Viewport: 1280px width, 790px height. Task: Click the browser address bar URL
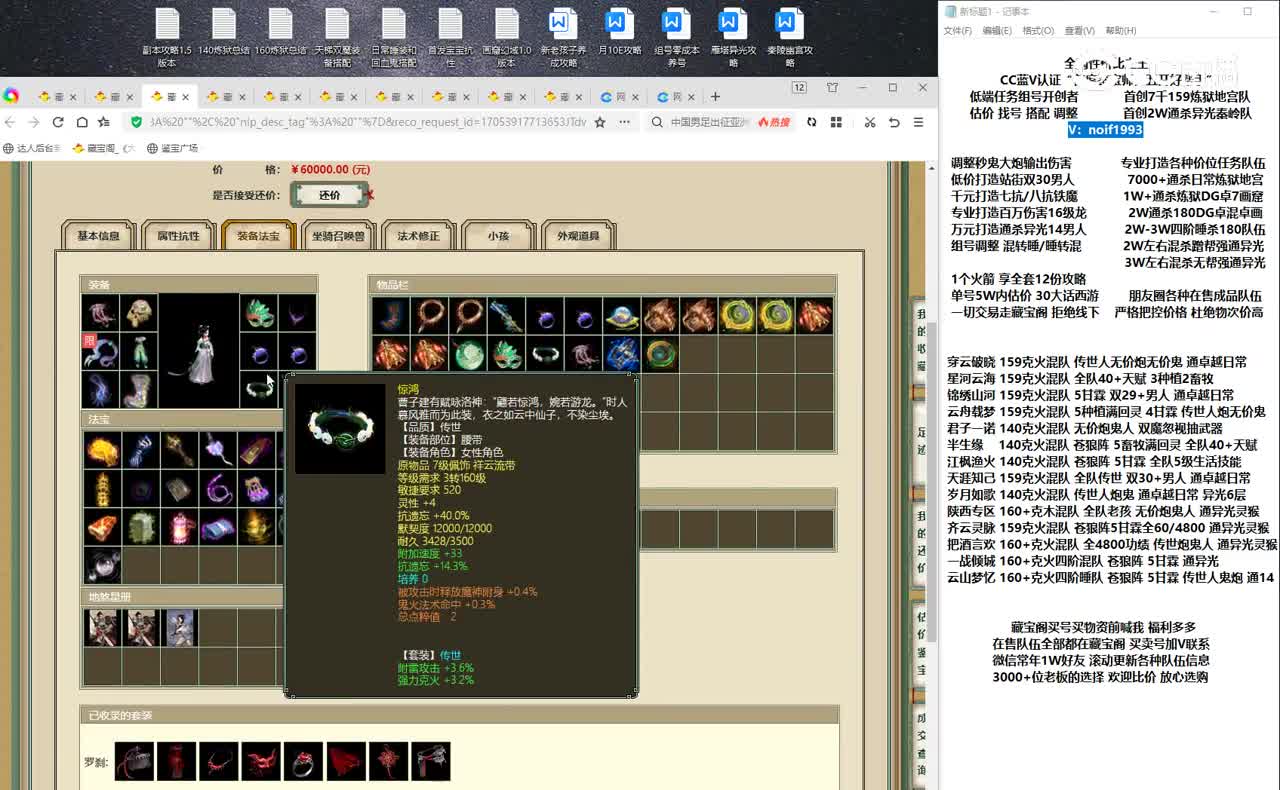pos(368,122)
